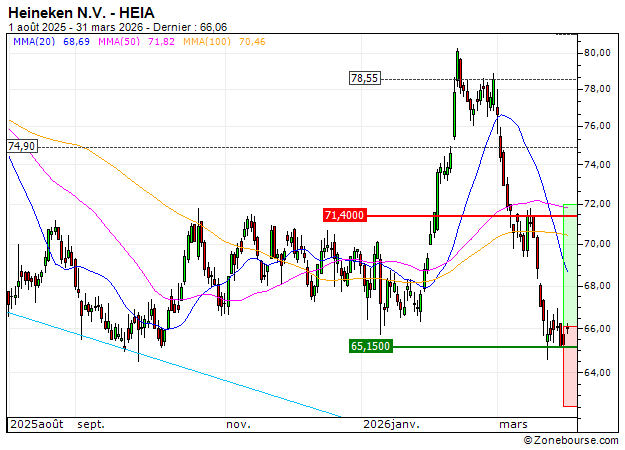
Task: Click the 72,00 value on price axis
Action: (x=599, y=204)
